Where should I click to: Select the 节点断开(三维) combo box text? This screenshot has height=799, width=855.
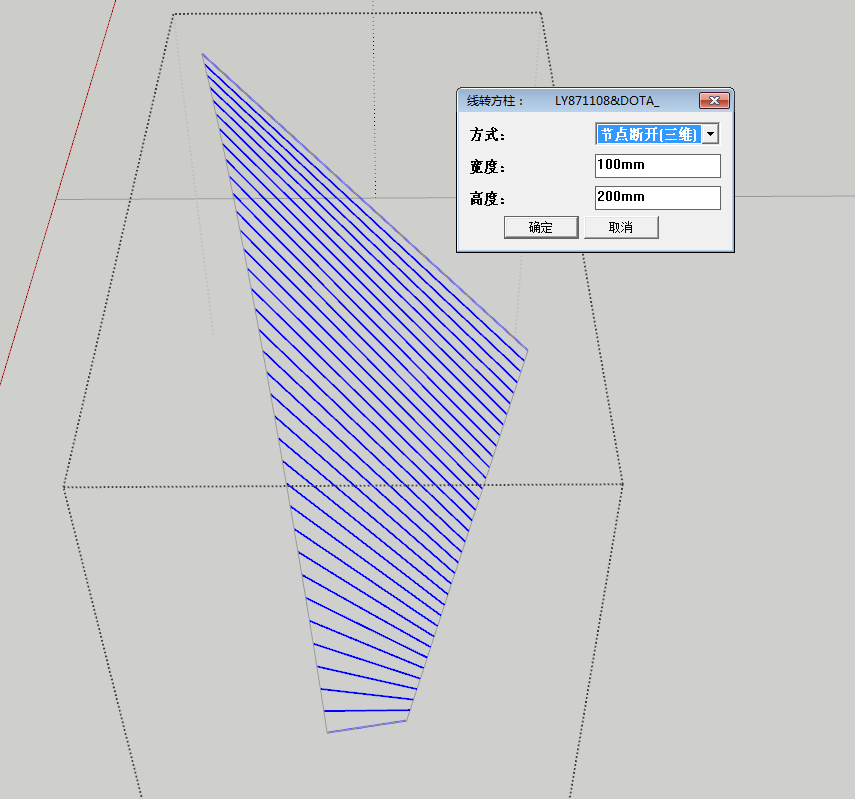(648, 134)
